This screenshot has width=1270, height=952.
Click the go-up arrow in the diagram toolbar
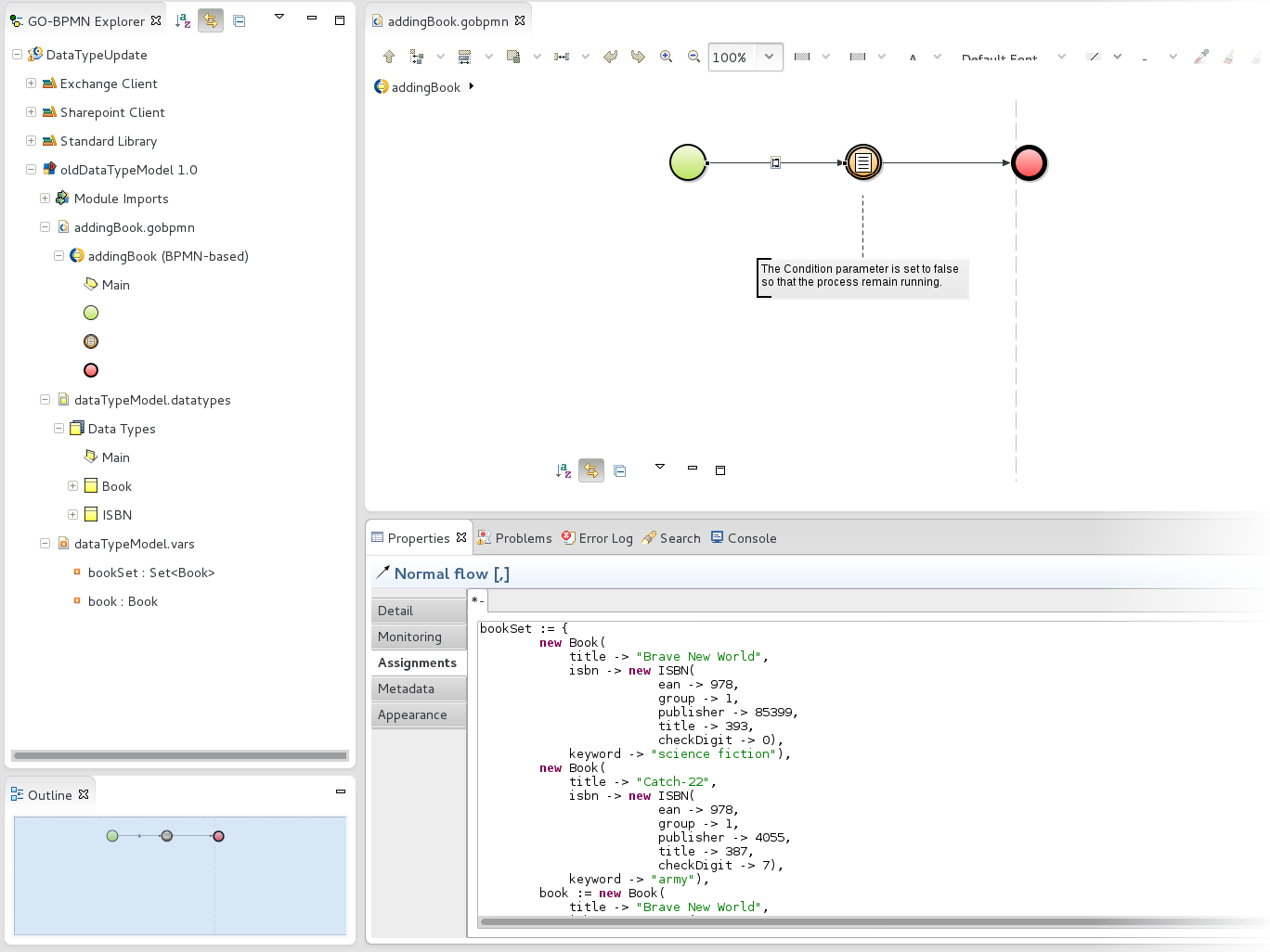(x=389, y=57)
